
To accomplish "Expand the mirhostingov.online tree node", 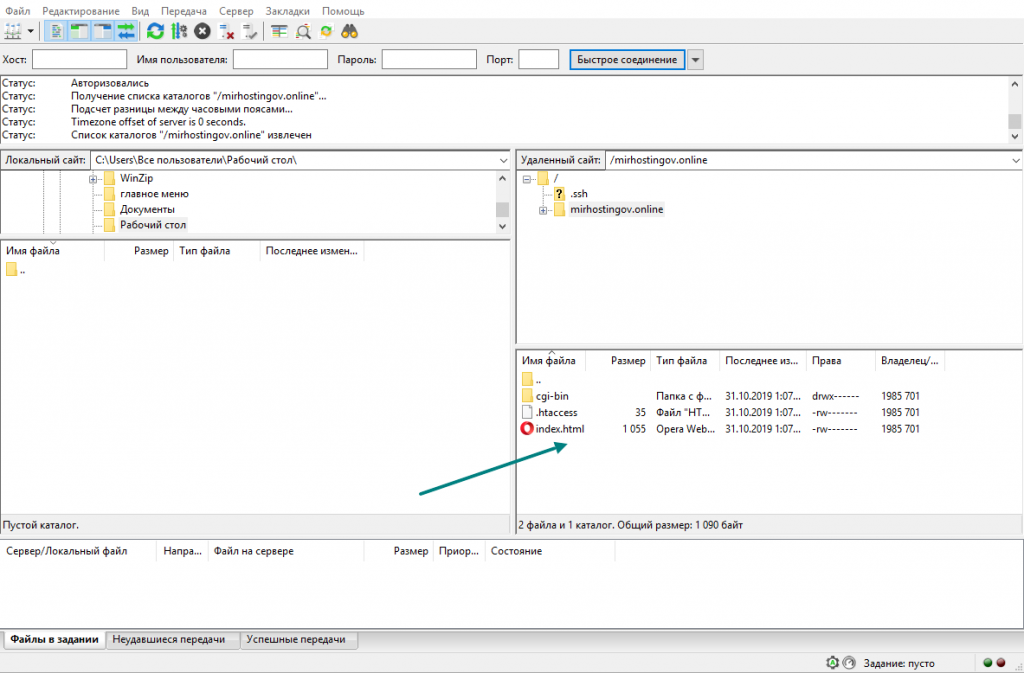I will pyautogui.click(x=543, y=210).
